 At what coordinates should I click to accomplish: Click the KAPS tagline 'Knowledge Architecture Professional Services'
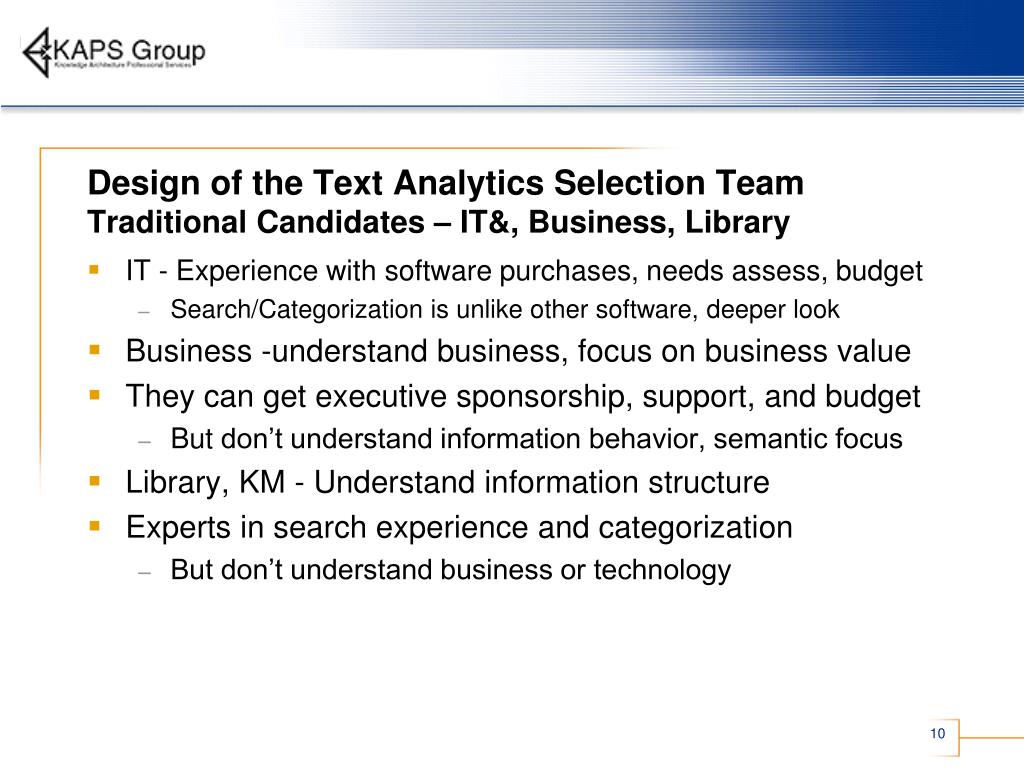(123, 66)
